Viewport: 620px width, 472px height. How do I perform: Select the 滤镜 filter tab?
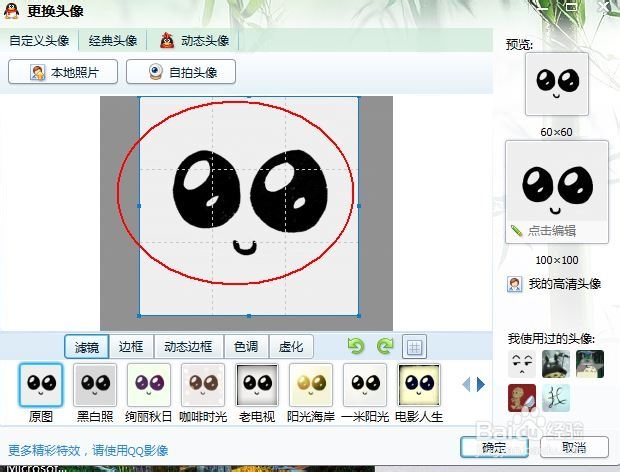[87, 347]
